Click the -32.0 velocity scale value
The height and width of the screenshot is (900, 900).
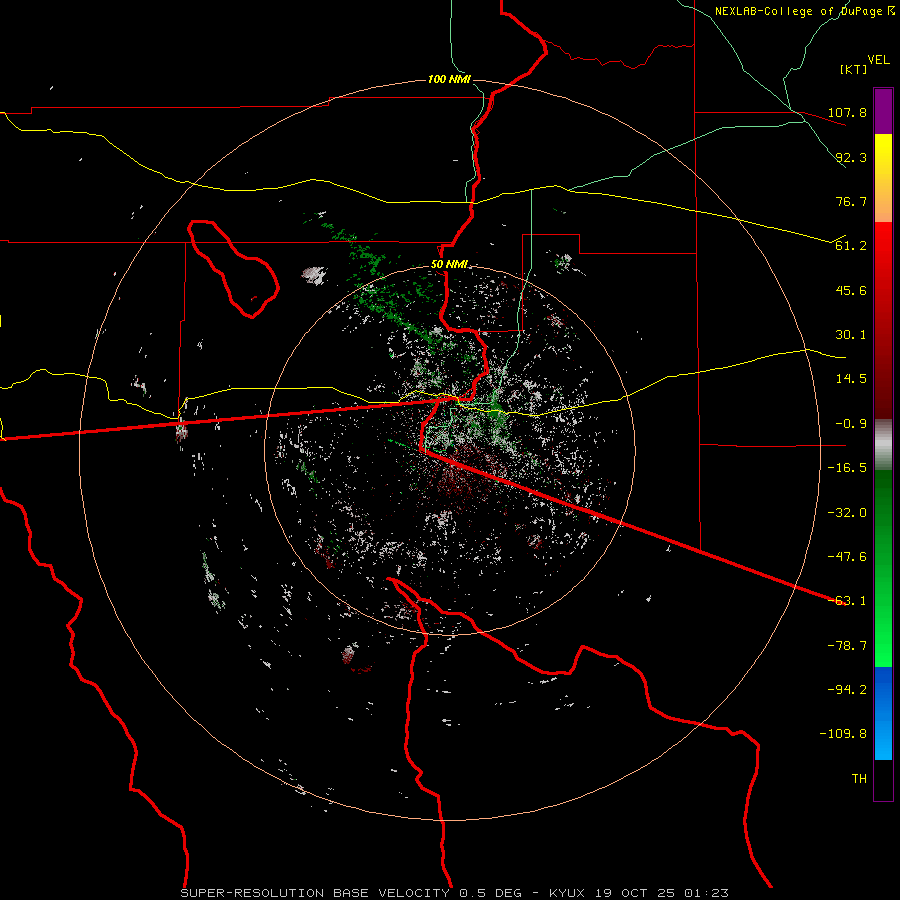click(847, 513)
